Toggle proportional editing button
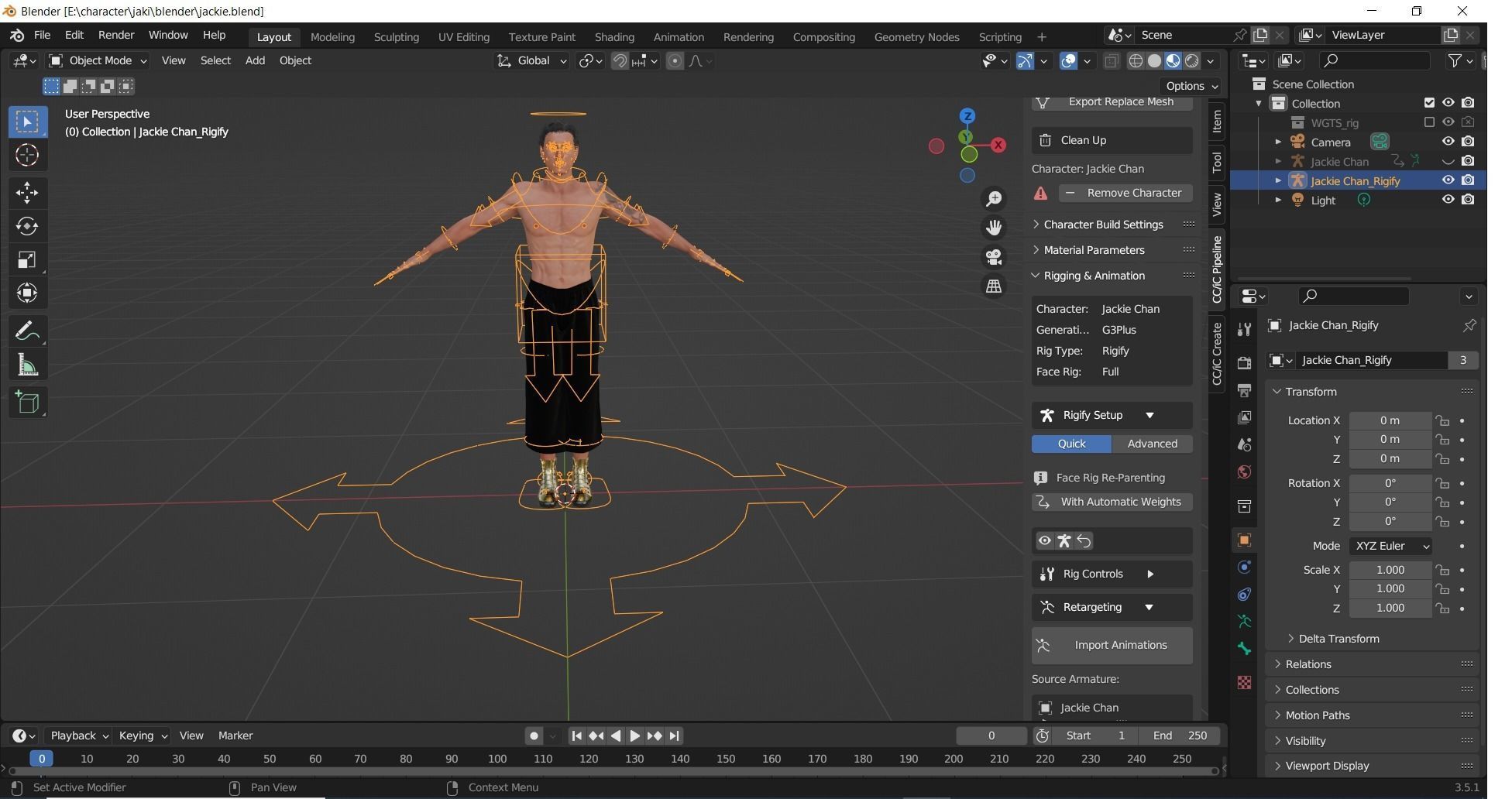The image size is (1512, 799). click(675, 61)
